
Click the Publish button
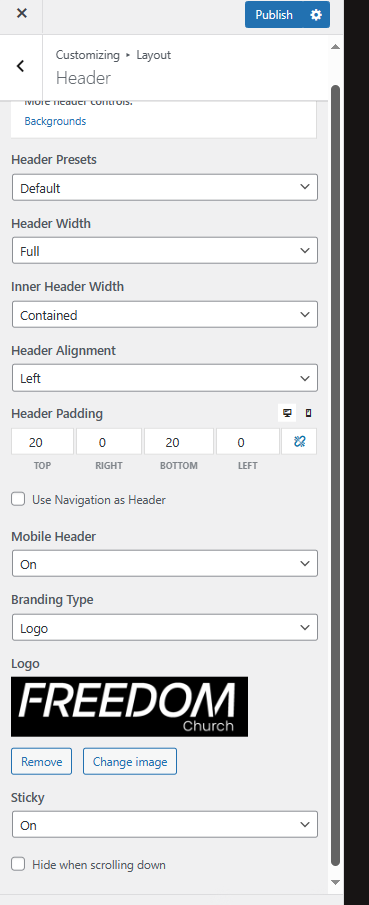274,14
